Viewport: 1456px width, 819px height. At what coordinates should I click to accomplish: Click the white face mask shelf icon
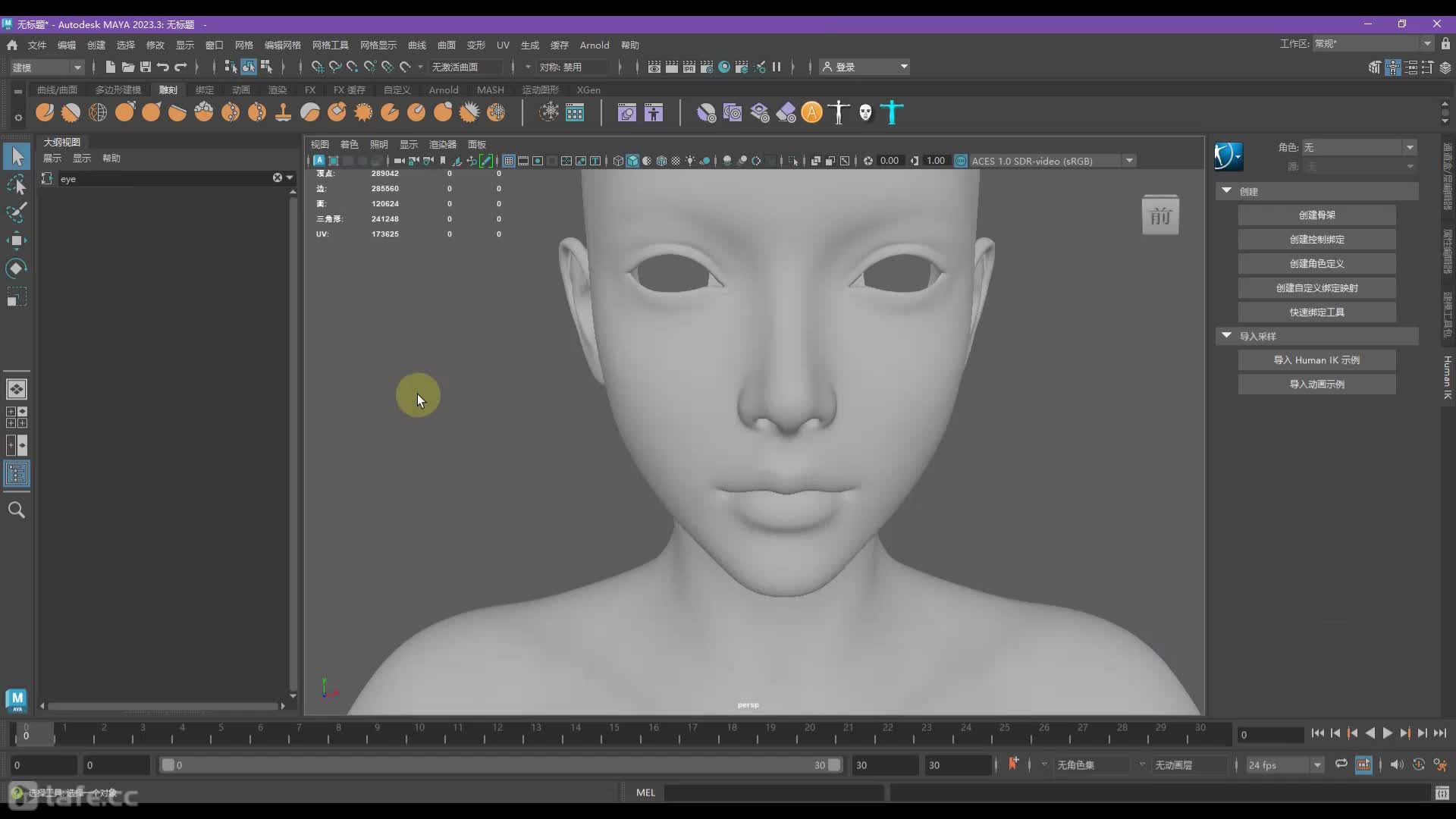[x=865, y=113]
